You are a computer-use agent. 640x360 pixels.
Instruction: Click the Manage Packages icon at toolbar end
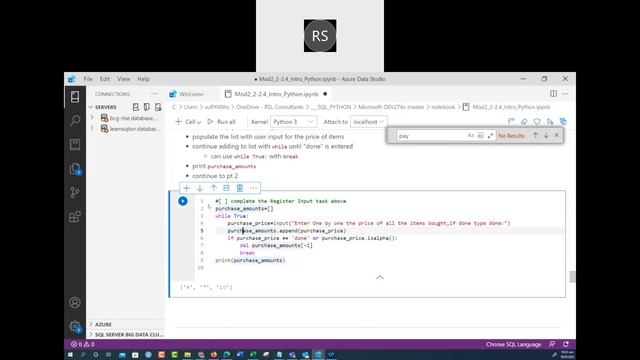tap(563, 122)
